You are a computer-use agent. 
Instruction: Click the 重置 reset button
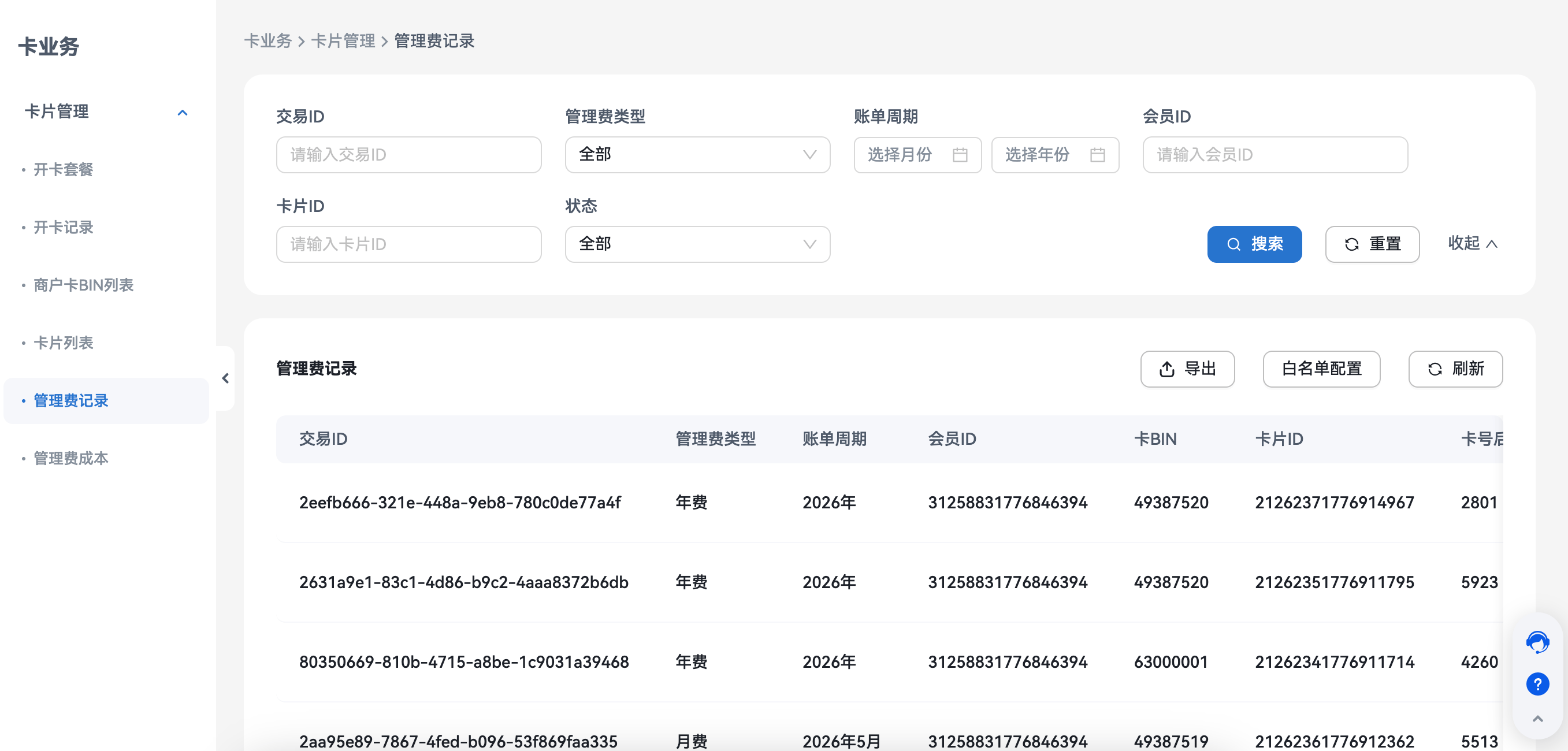pyautogui.click(x=1372, y=244)
